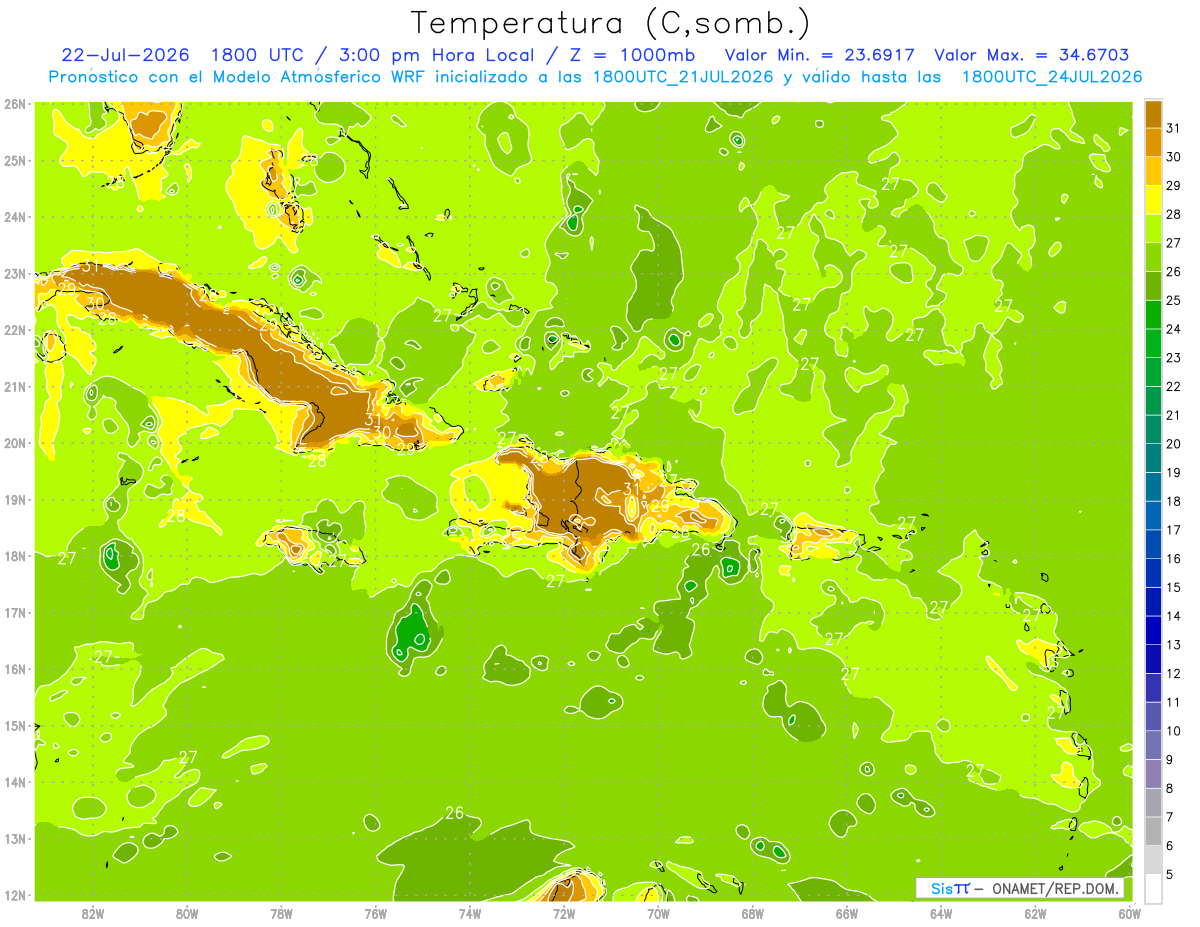The image size is (1200, 927).
Task: Select the '62W' longitude axis label
Action: (1036, 914)
